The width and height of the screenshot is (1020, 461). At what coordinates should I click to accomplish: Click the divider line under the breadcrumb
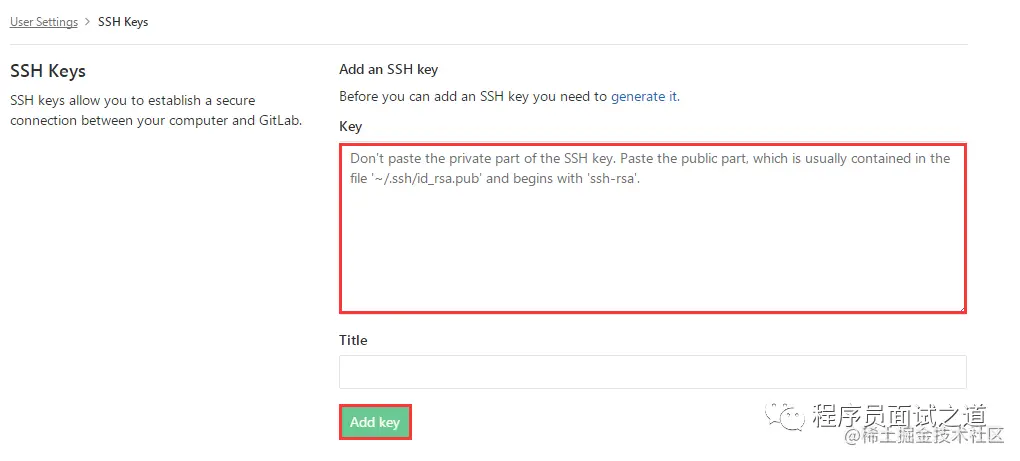point(488,44)
